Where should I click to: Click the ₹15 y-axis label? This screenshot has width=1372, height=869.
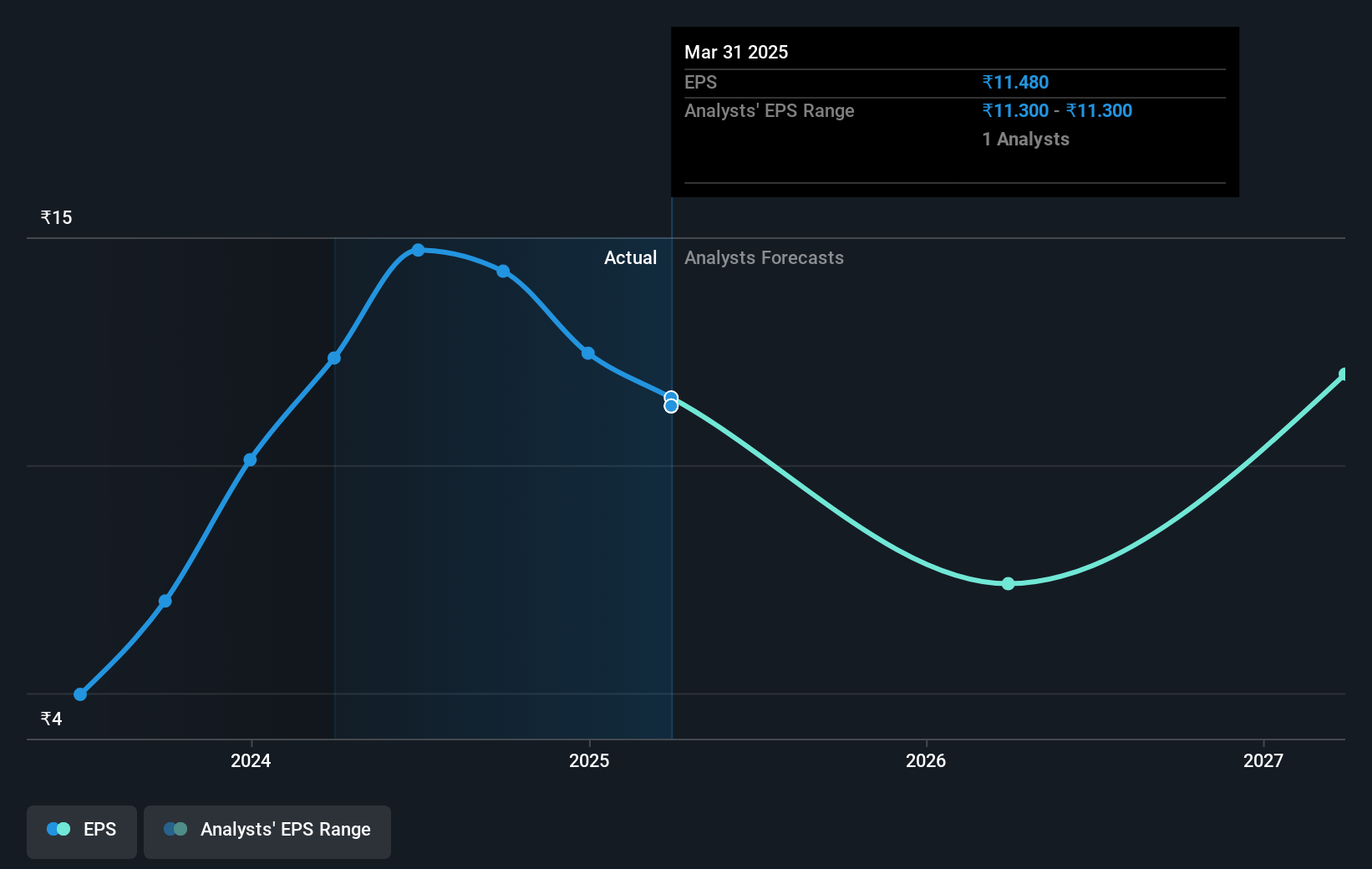tap(57, 217)
